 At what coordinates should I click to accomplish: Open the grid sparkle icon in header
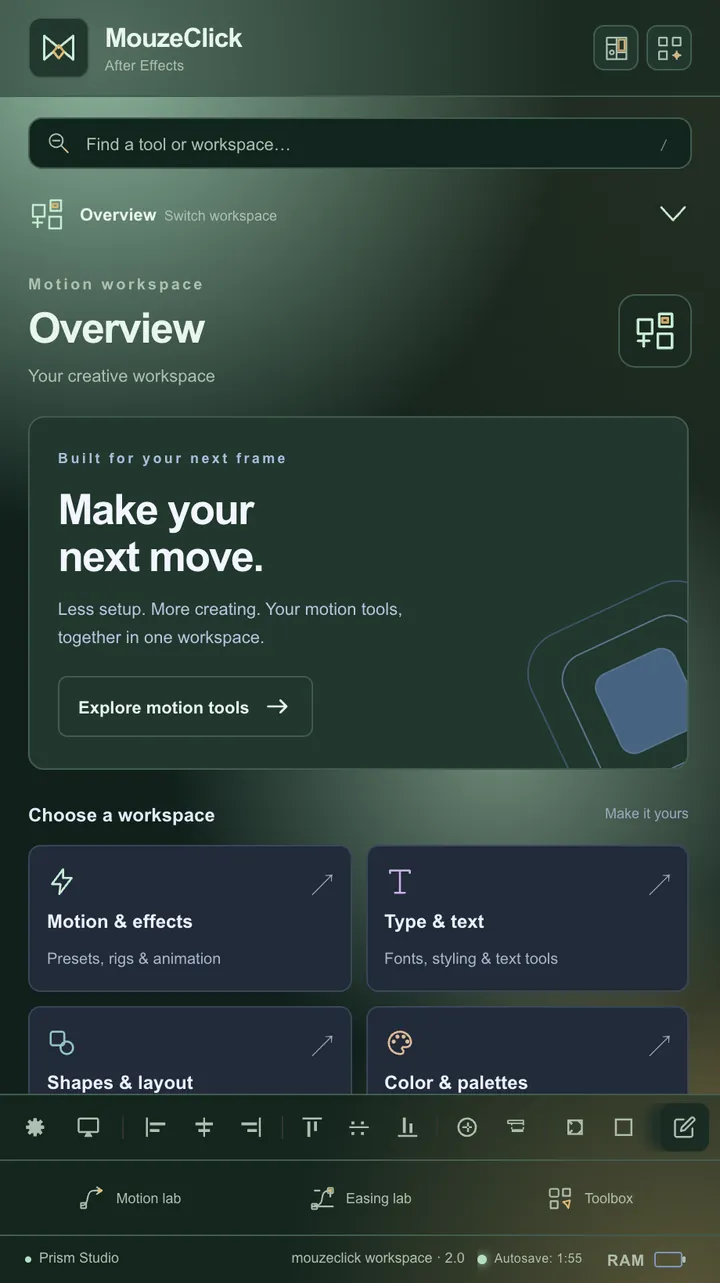coord(669,47)
